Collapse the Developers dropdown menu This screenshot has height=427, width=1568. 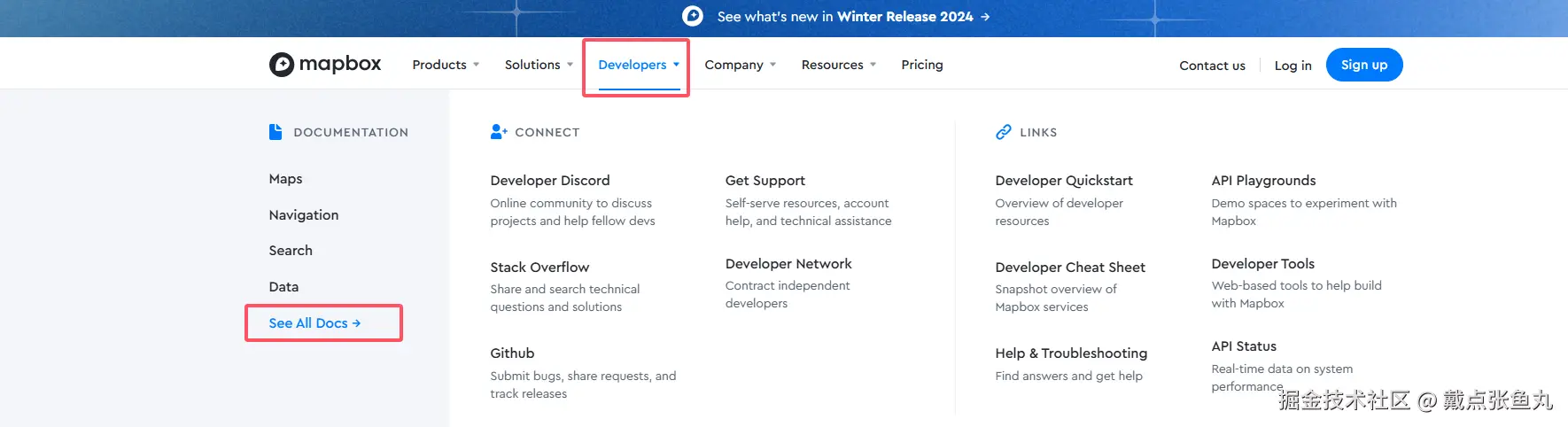[638, 65]
